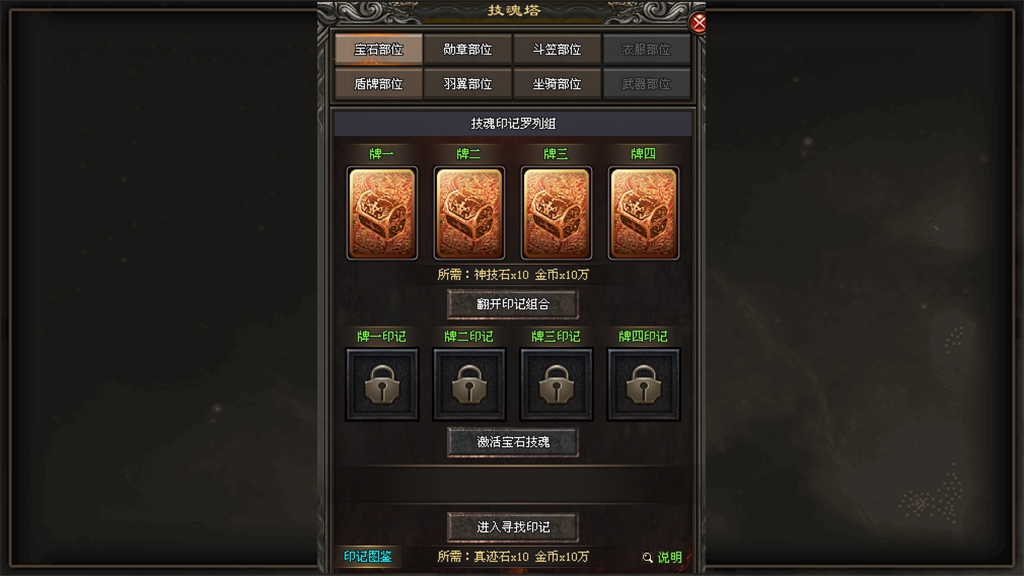Flip the 牌二 treasure chest card
Image resolution: width=1024 pixels, height=576 pixels.
[469, 213]
